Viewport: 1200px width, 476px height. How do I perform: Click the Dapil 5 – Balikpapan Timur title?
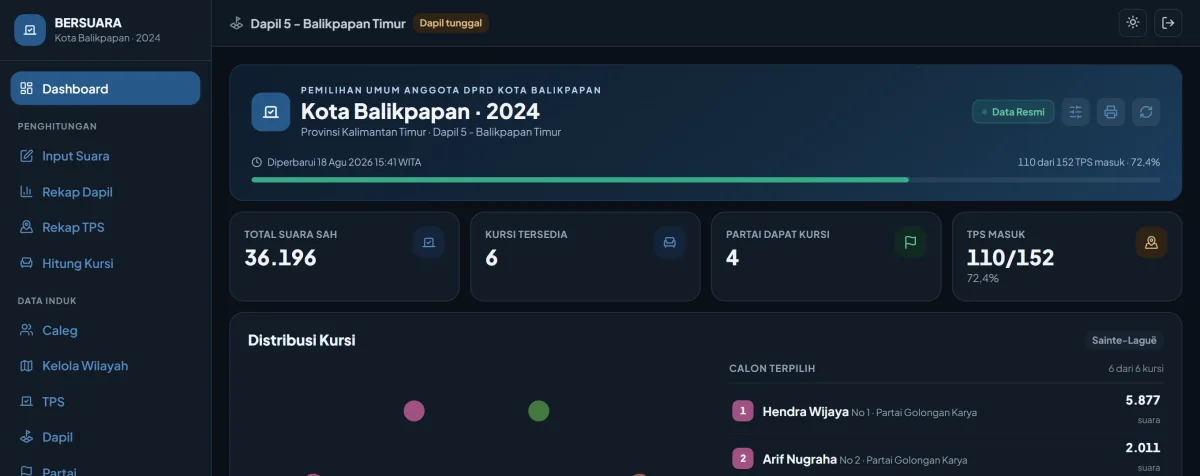coord(328,23)
